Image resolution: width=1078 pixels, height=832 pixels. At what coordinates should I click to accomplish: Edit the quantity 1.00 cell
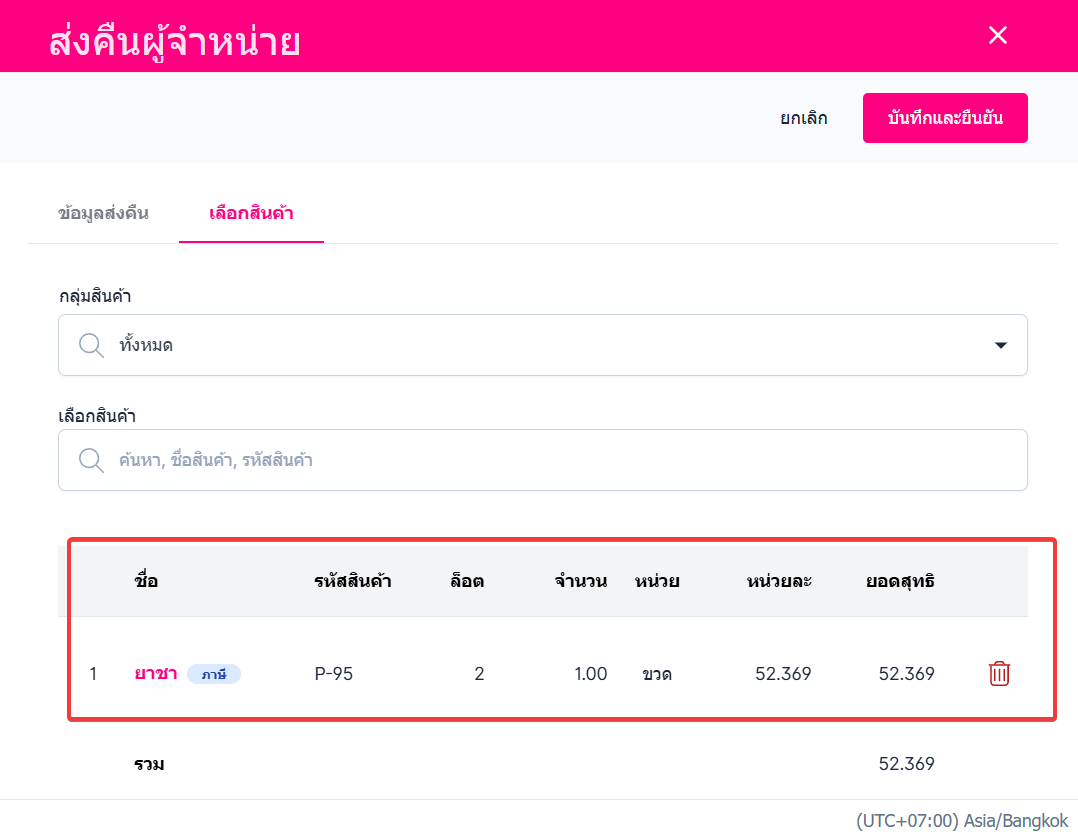tap(590, 674)
